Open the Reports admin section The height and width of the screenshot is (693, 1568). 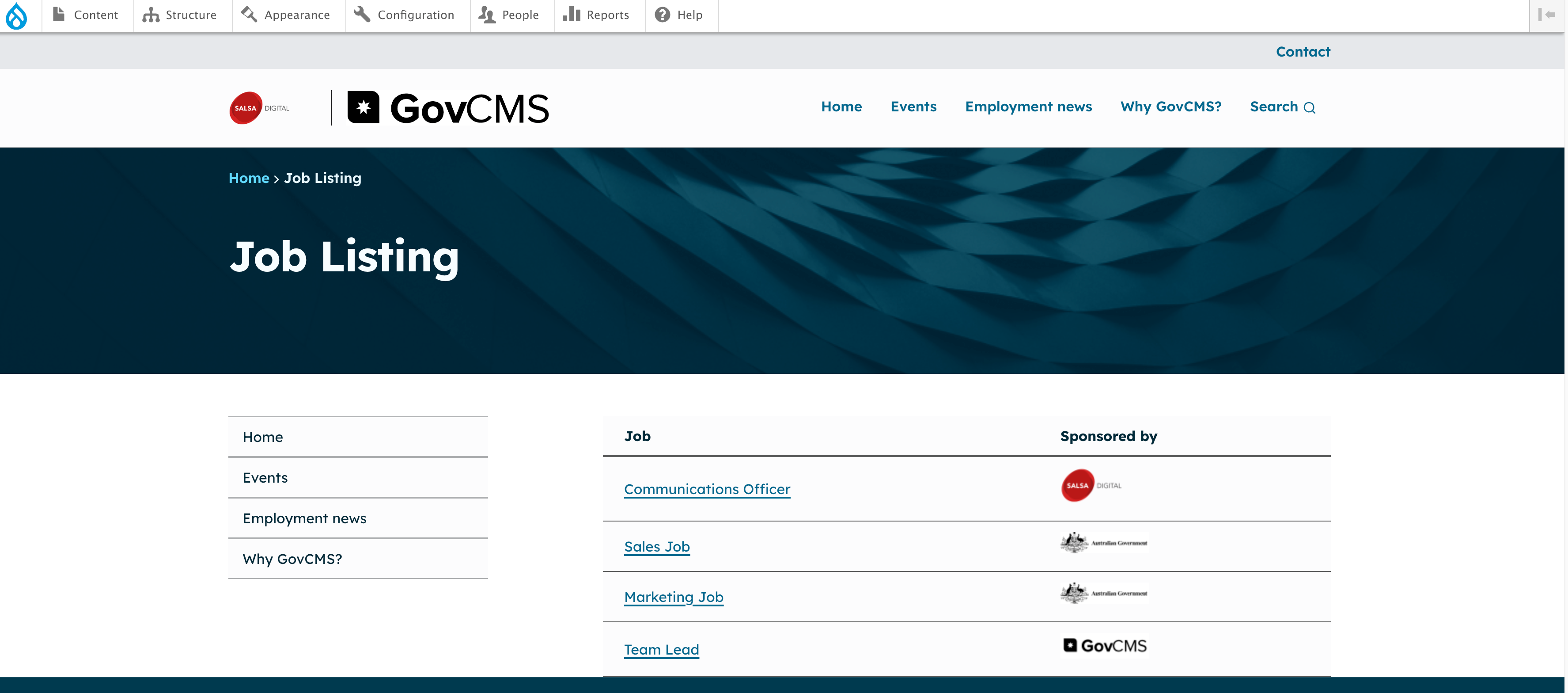596,15
